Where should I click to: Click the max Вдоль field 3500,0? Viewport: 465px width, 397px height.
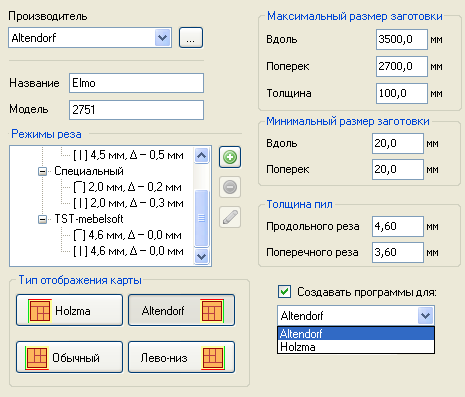coord(402,39)
